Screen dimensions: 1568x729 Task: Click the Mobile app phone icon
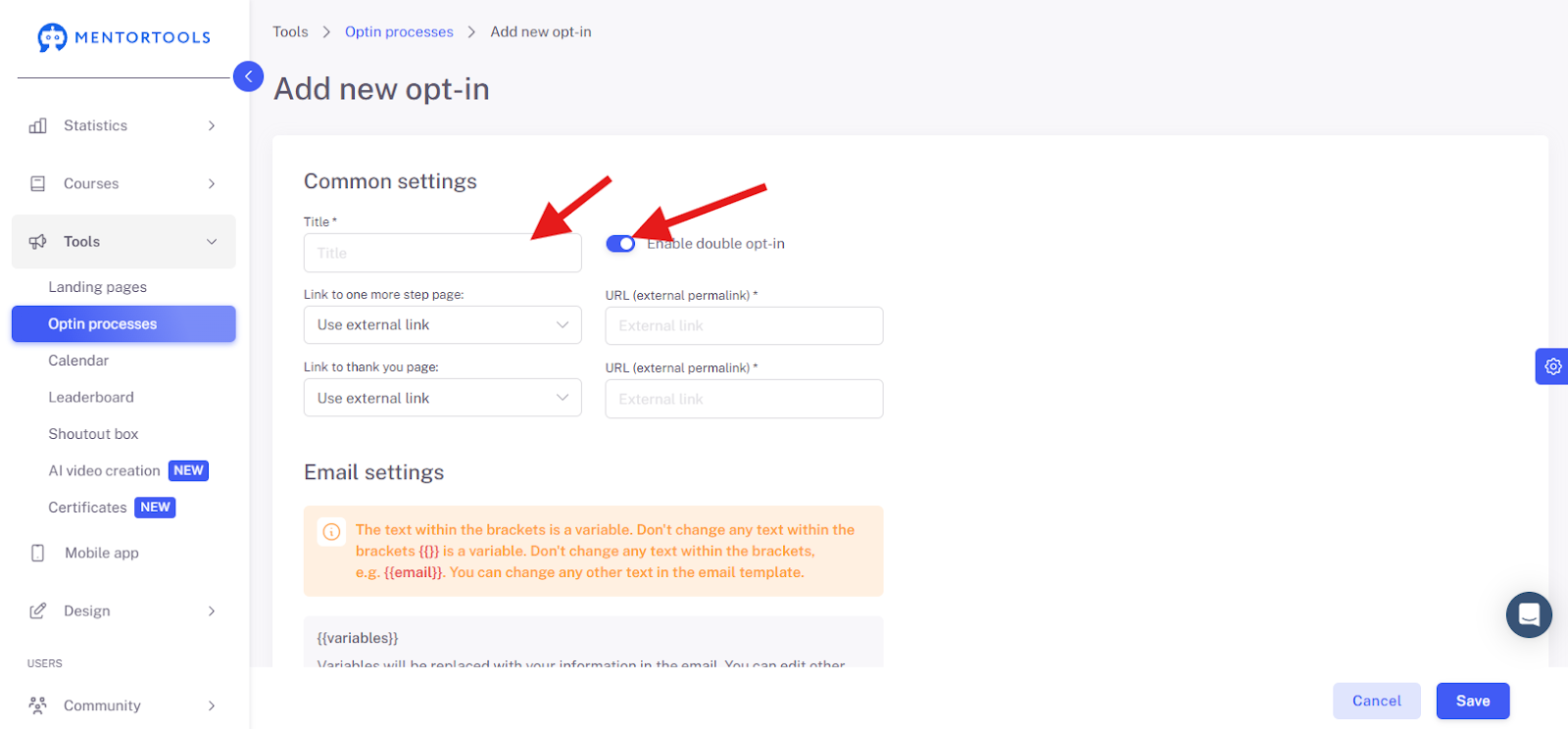38,553
